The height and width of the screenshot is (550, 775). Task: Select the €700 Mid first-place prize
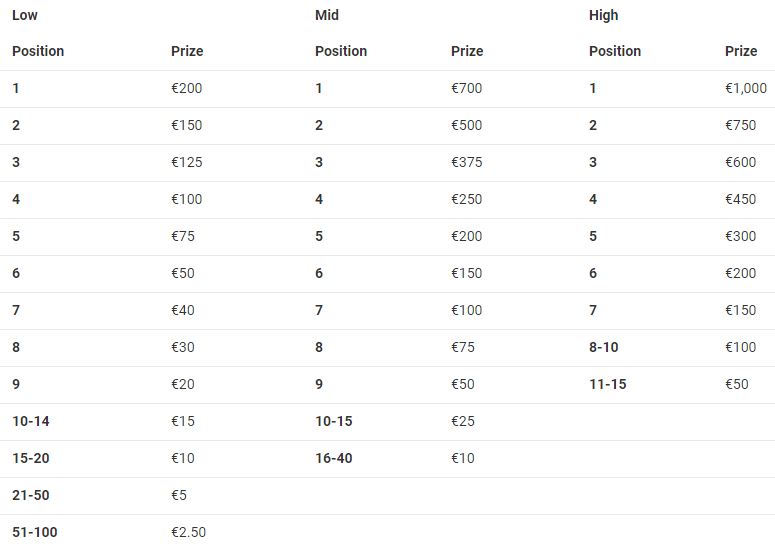(466, 88)
